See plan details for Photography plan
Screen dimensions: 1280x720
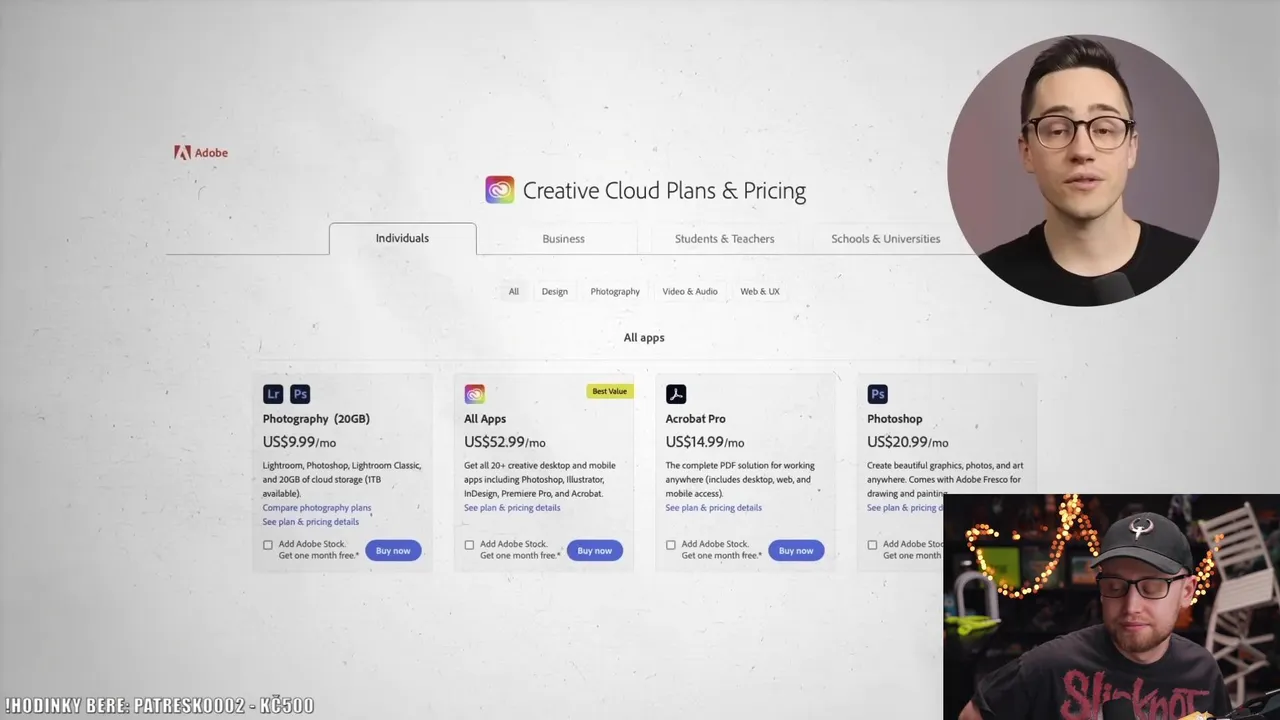tap(311, 522)
